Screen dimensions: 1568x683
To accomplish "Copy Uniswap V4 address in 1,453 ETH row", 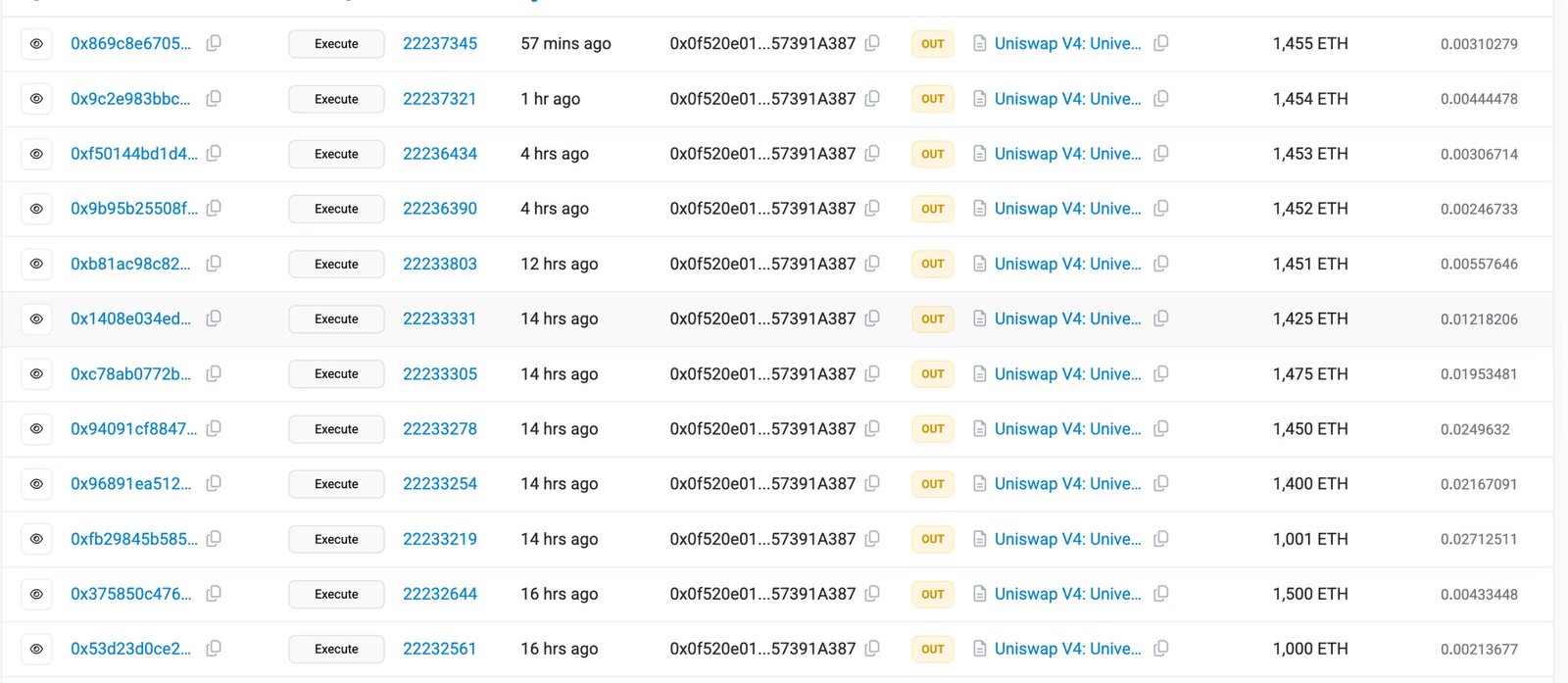I will [x=1161, y=153].
